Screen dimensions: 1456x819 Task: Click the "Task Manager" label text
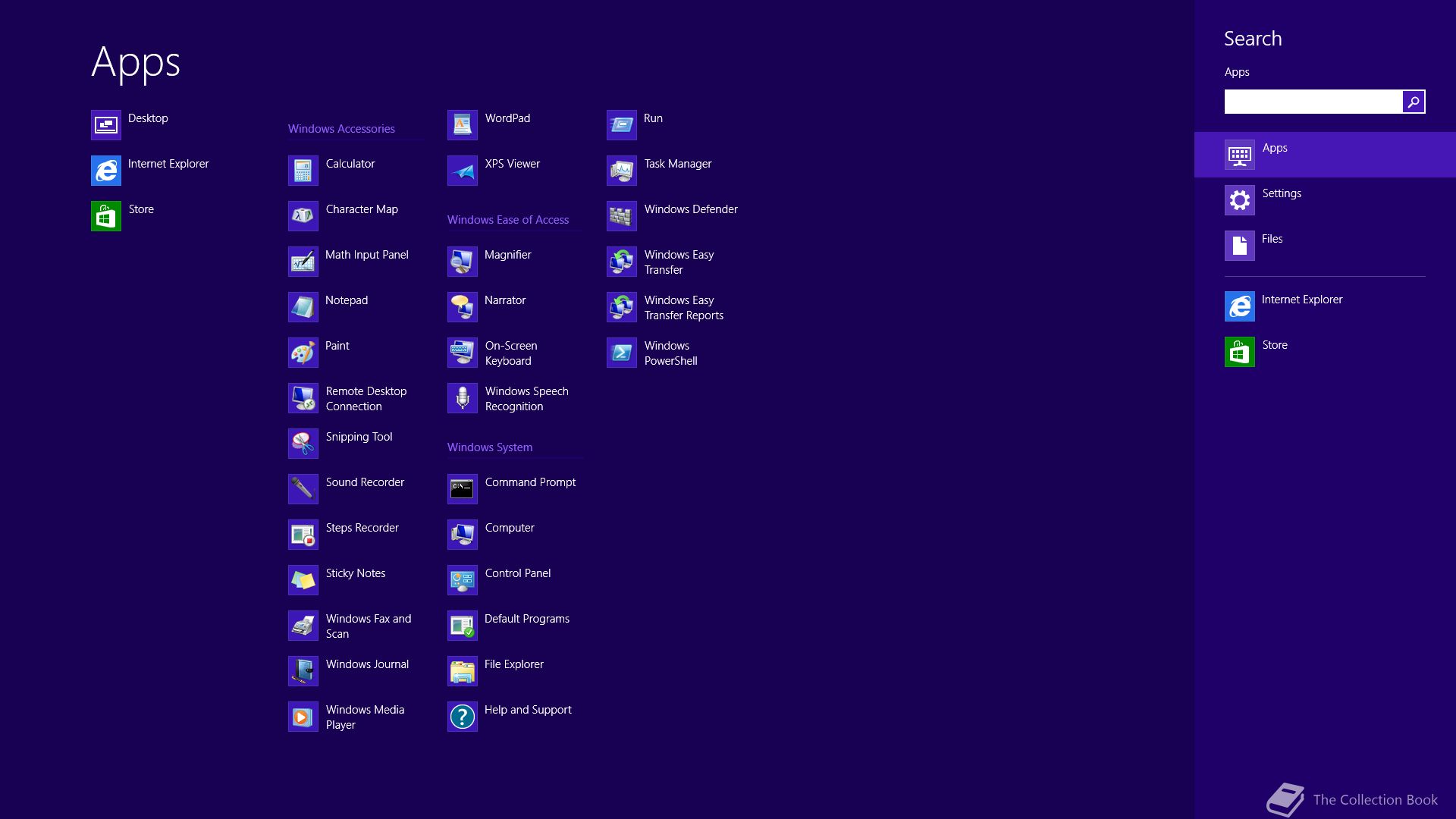click(678, 164)
